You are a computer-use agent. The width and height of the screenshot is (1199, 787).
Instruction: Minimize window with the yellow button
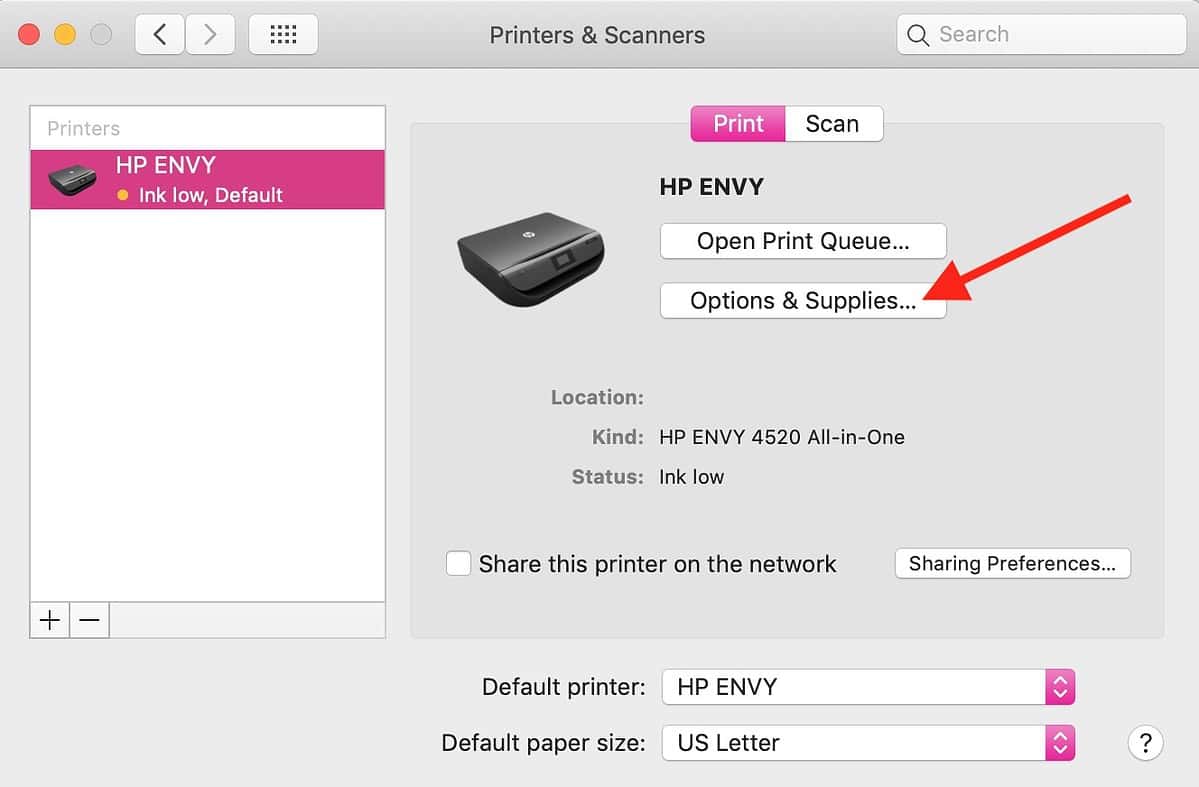[65, 35]
